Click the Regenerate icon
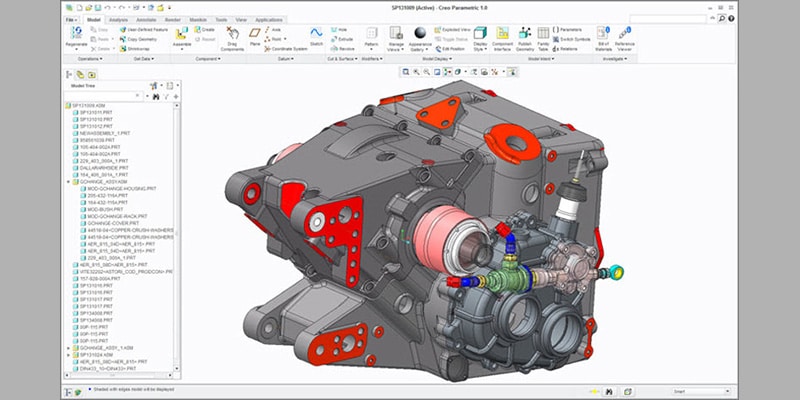 pos(76,33)
